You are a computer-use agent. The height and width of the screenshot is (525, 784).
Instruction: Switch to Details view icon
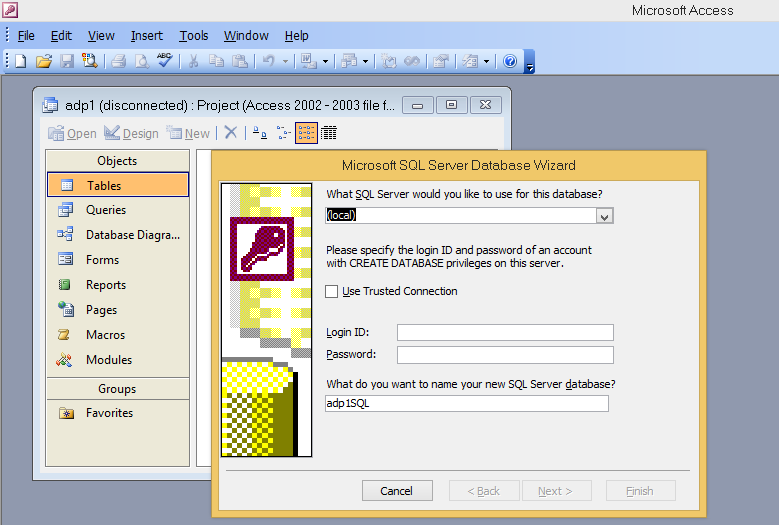[329, 133]
